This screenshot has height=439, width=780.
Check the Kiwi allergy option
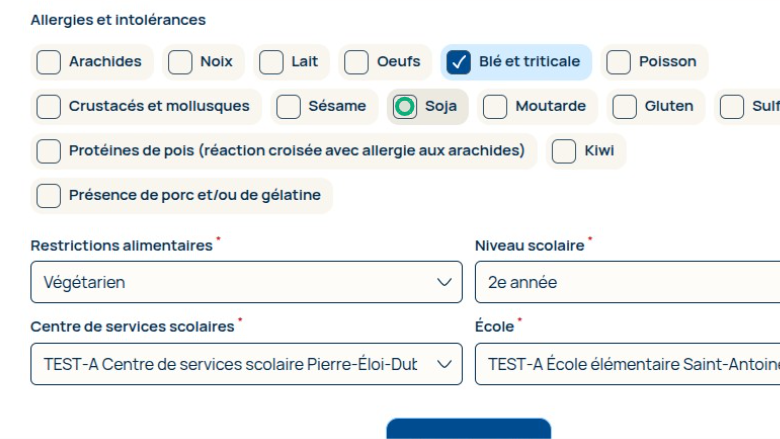coord(565,151)
